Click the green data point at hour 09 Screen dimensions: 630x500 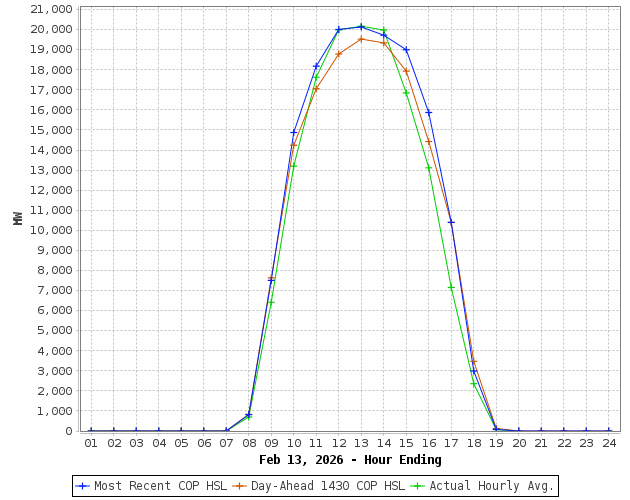(x=271, y=302)
